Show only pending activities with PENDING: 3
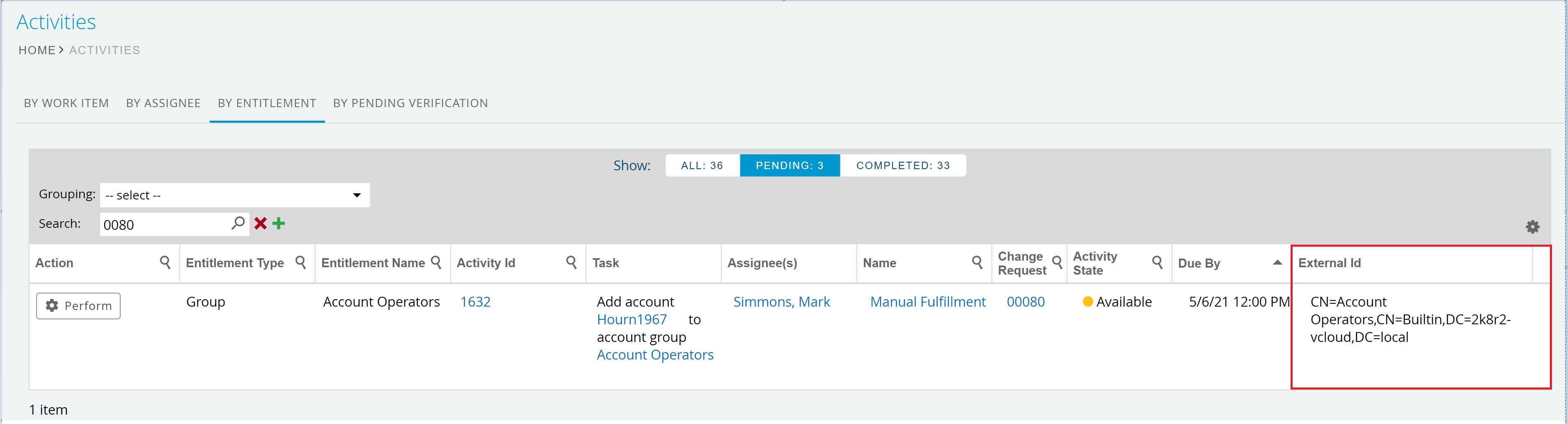This screenshot has height=424, width=1568. 790,165
